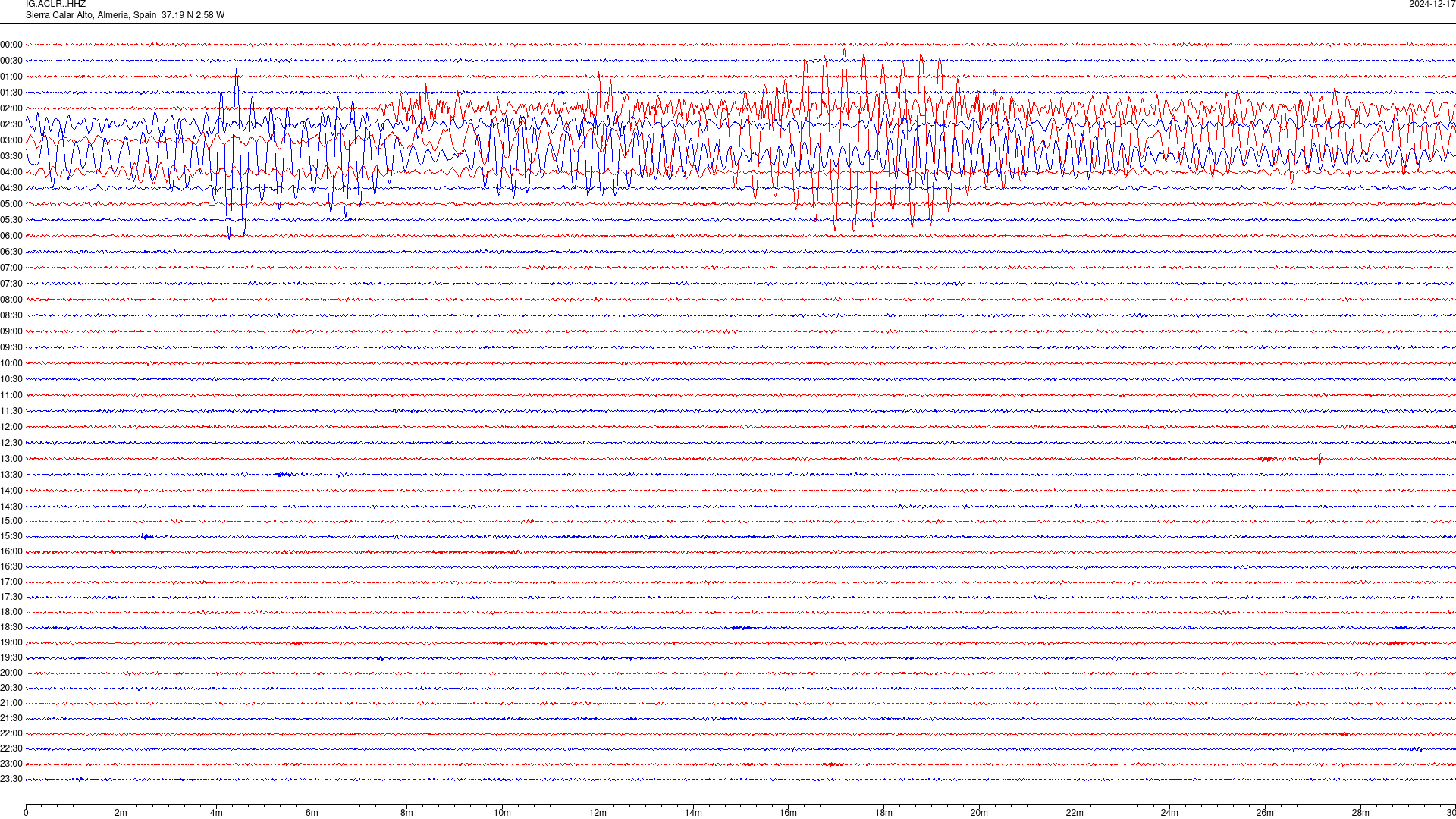Select the 07:30 trace time label

[x=11, y=284]
